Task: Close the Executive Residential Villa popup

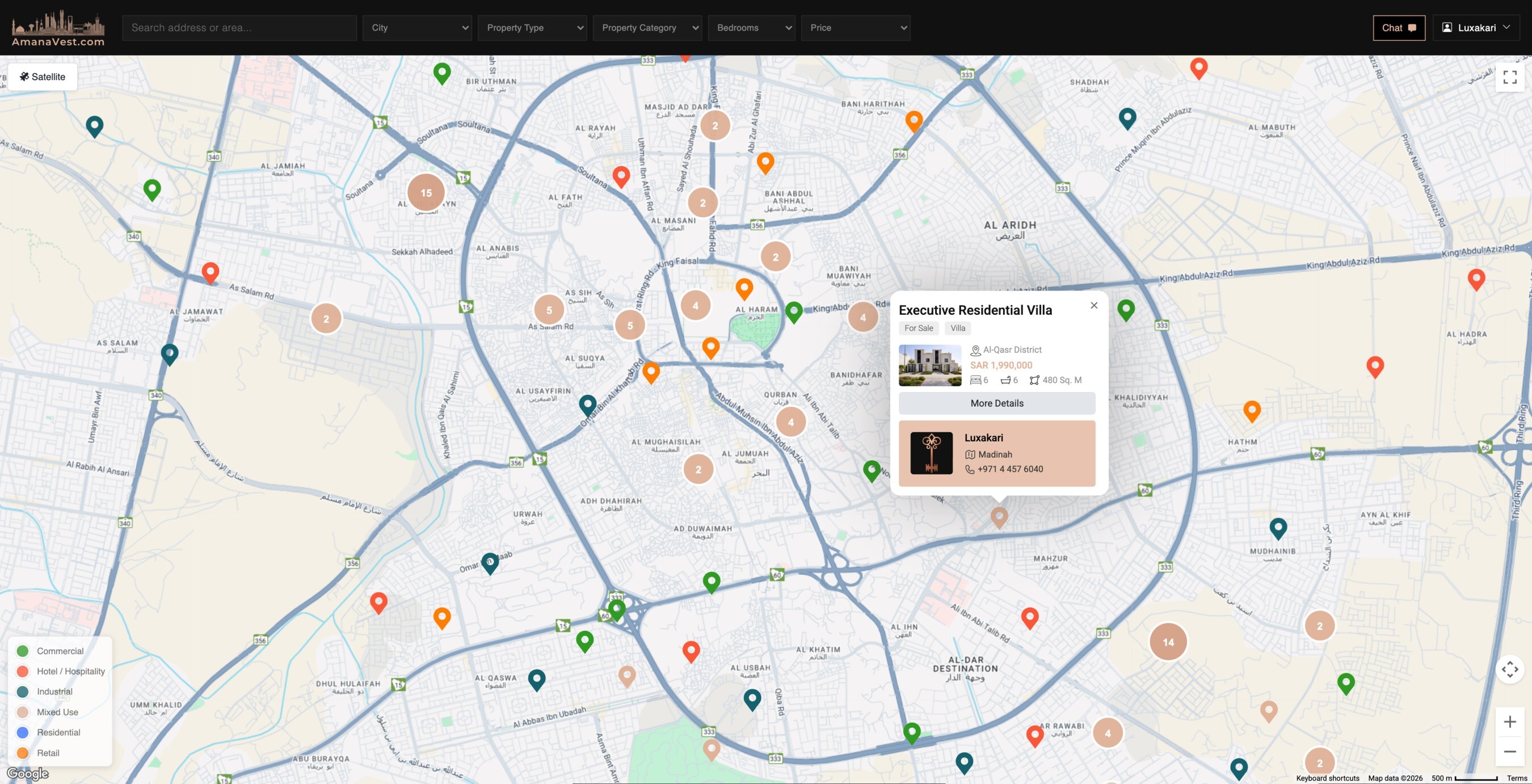Action: [1094, 306]
